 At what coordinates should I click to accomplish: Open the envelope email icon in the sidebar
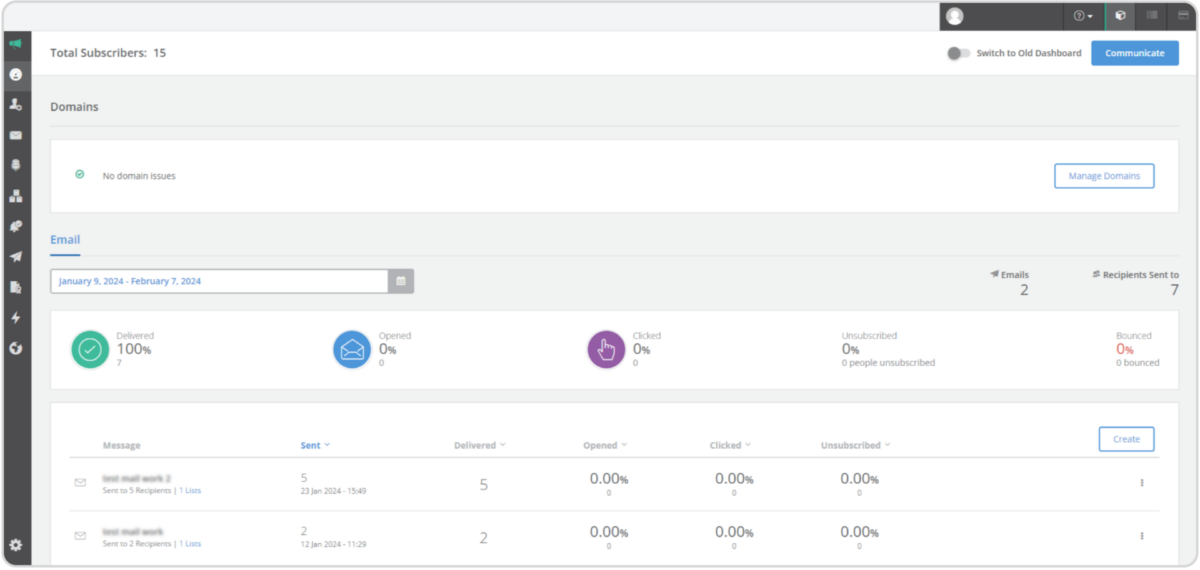pos(15,135)
